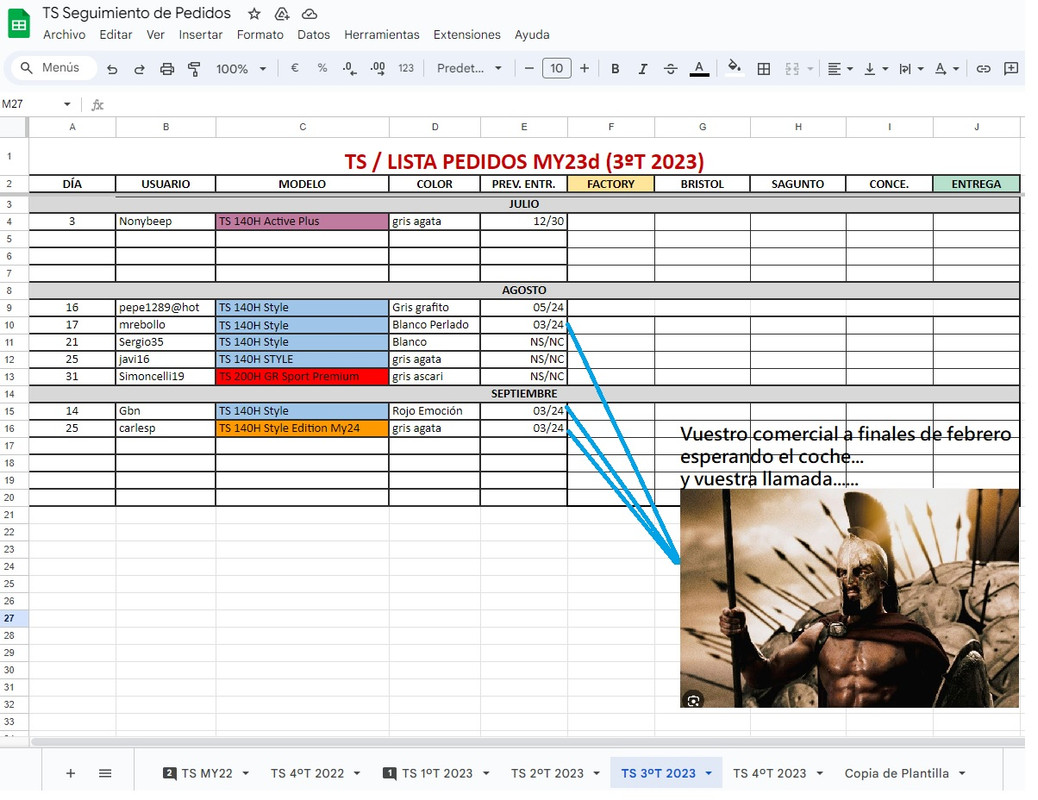This screenshot has height=800, width=1038.
Task: Insert a link icon
Action: click(983, 69)
